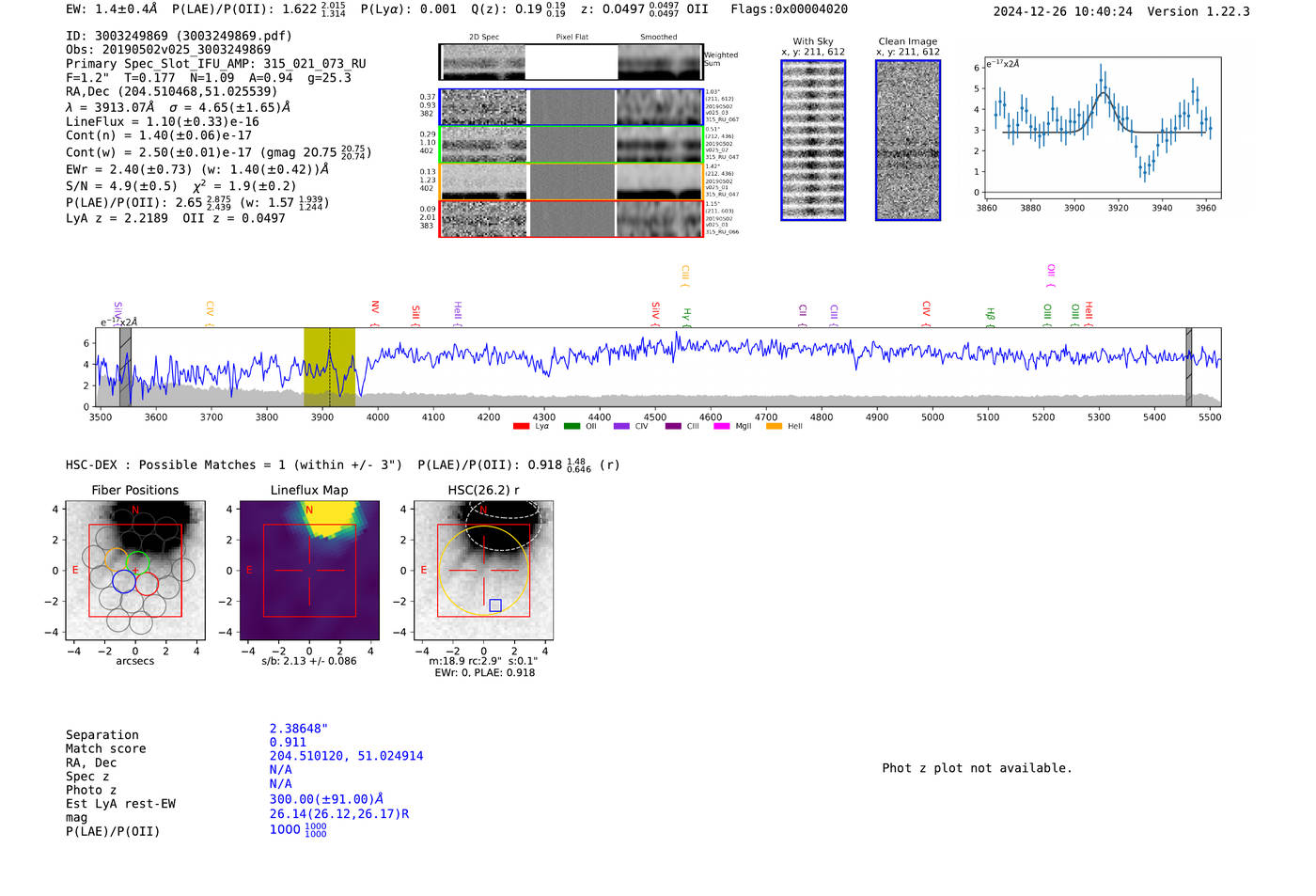This screenshot has height=896, width=1316.
Task: Select the blue-bordered 2D spectrum row
Action: (571, 107)
